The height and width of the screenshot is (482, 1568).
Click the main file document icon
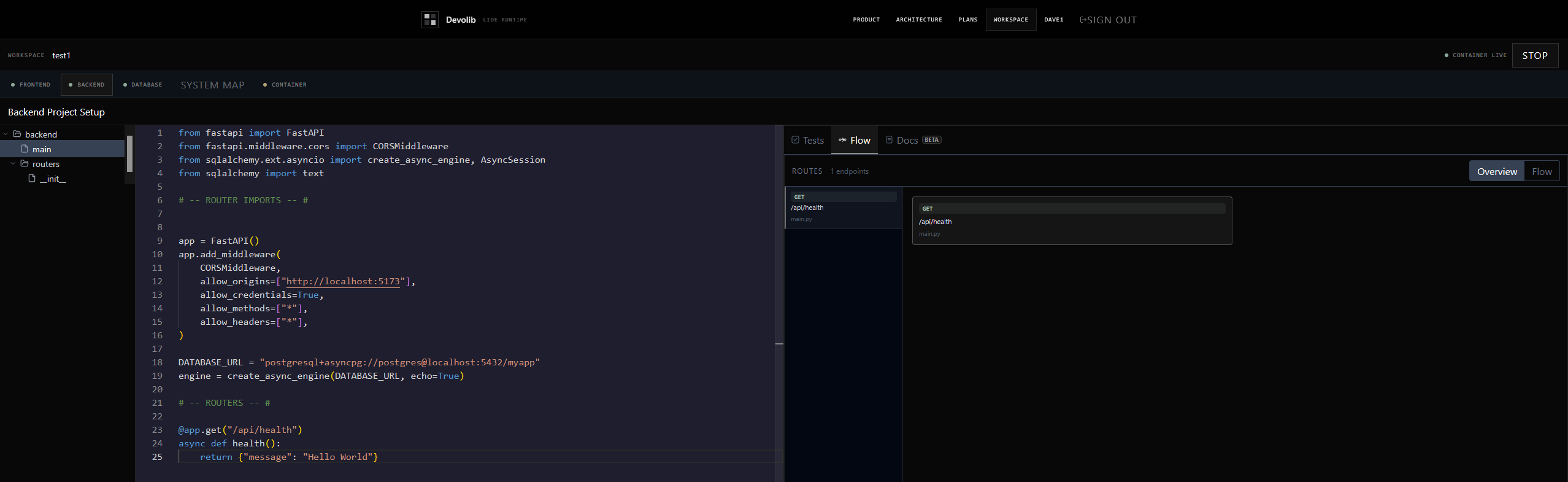(x=25, y=149)
